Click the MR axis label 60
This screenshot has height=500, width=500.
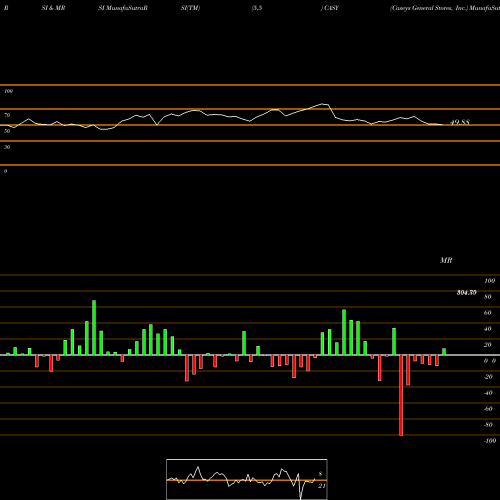tap(487, 313)
